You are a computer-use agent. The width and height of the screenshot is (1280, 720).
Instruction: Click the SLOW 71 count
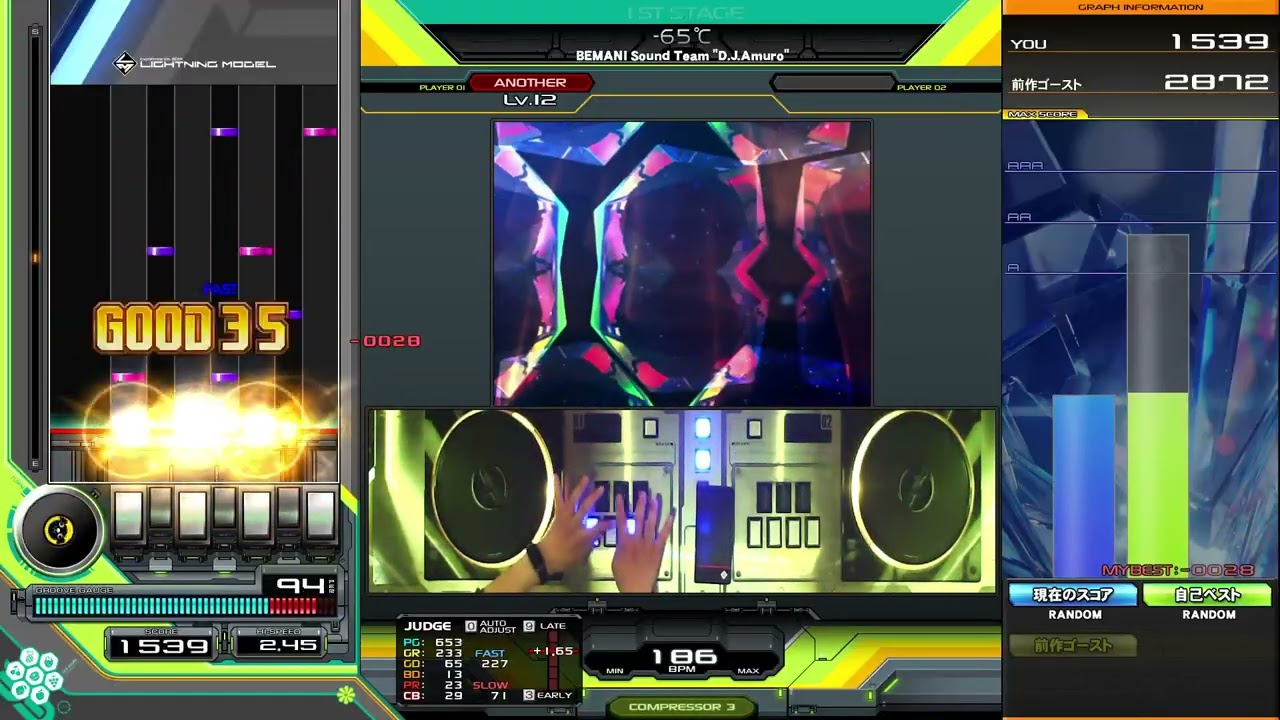click(491, 690)
